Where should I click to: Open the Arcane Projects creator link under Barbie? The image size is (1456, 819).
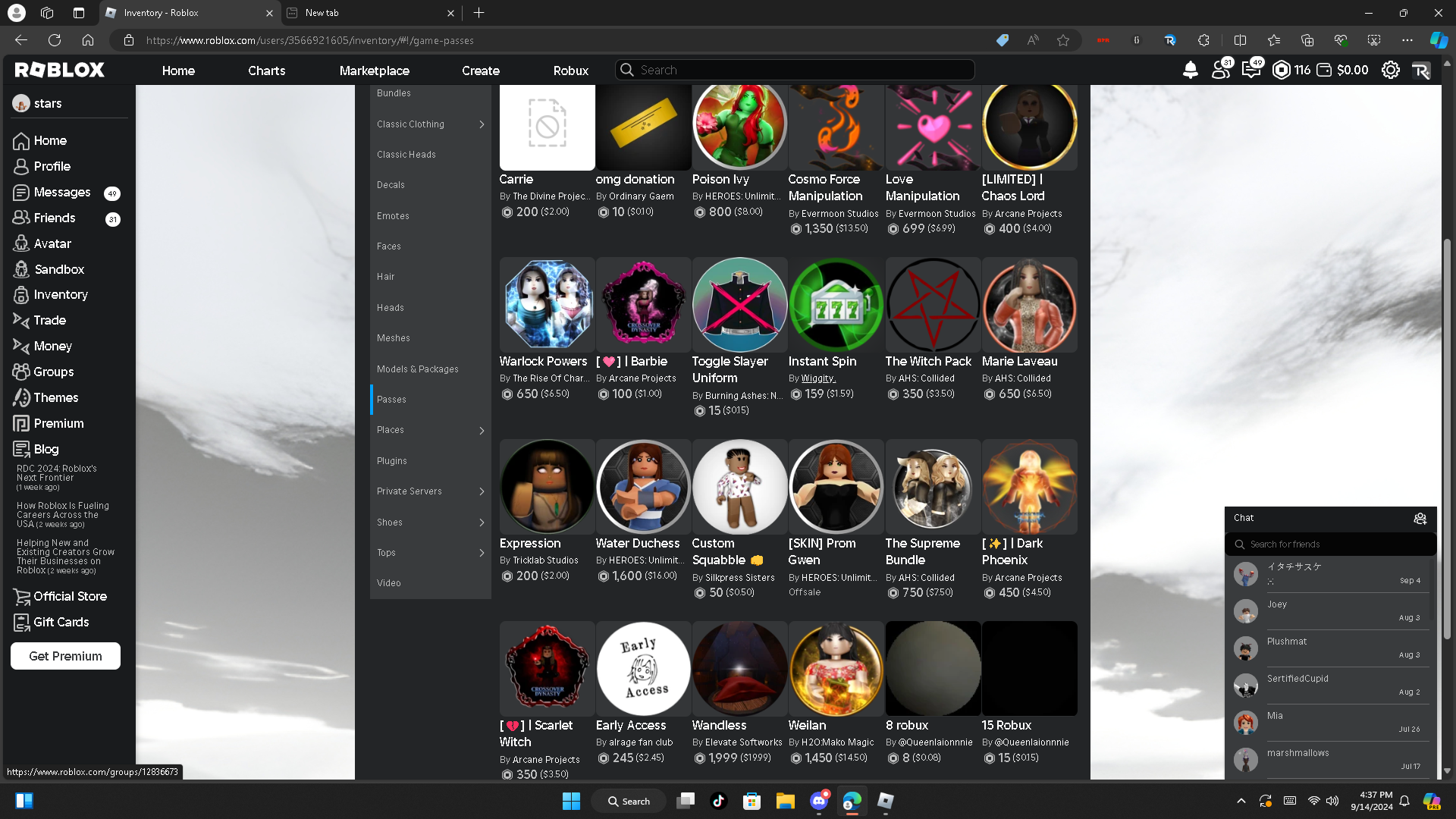coord(642,378)
